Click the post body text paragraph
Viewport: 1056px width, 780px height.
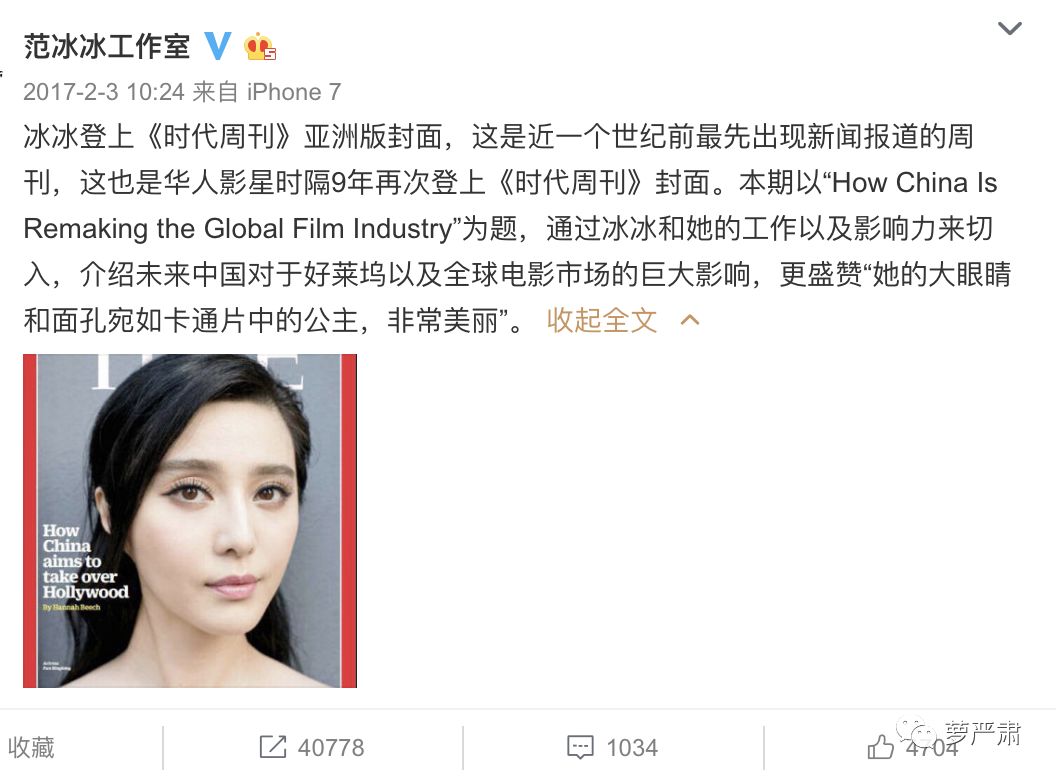(517, 228)
